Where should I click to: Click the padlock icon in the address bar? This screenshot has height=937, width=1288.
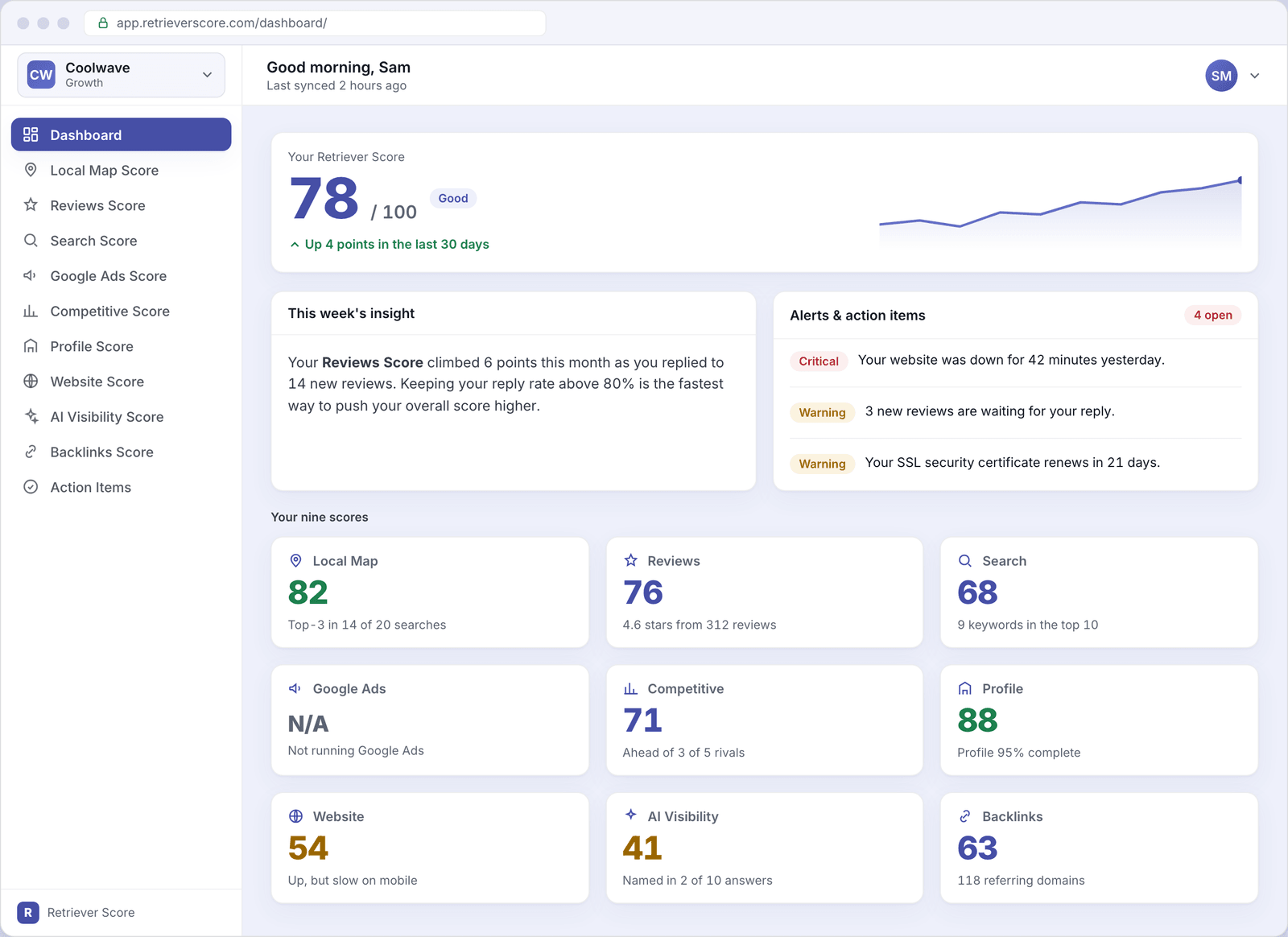coord(103,23)
